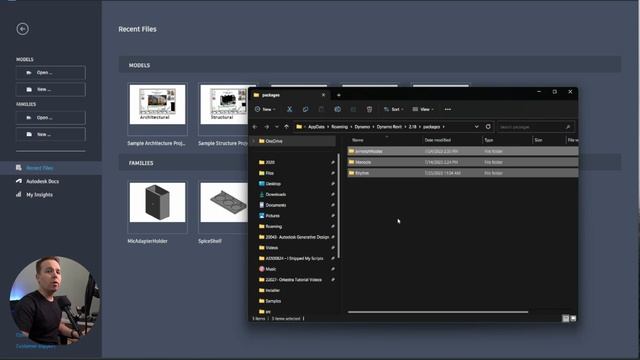
Task: Open MicAdapterHolder family thumbnail
Action: pyautogui.click(x=158, y=202)
